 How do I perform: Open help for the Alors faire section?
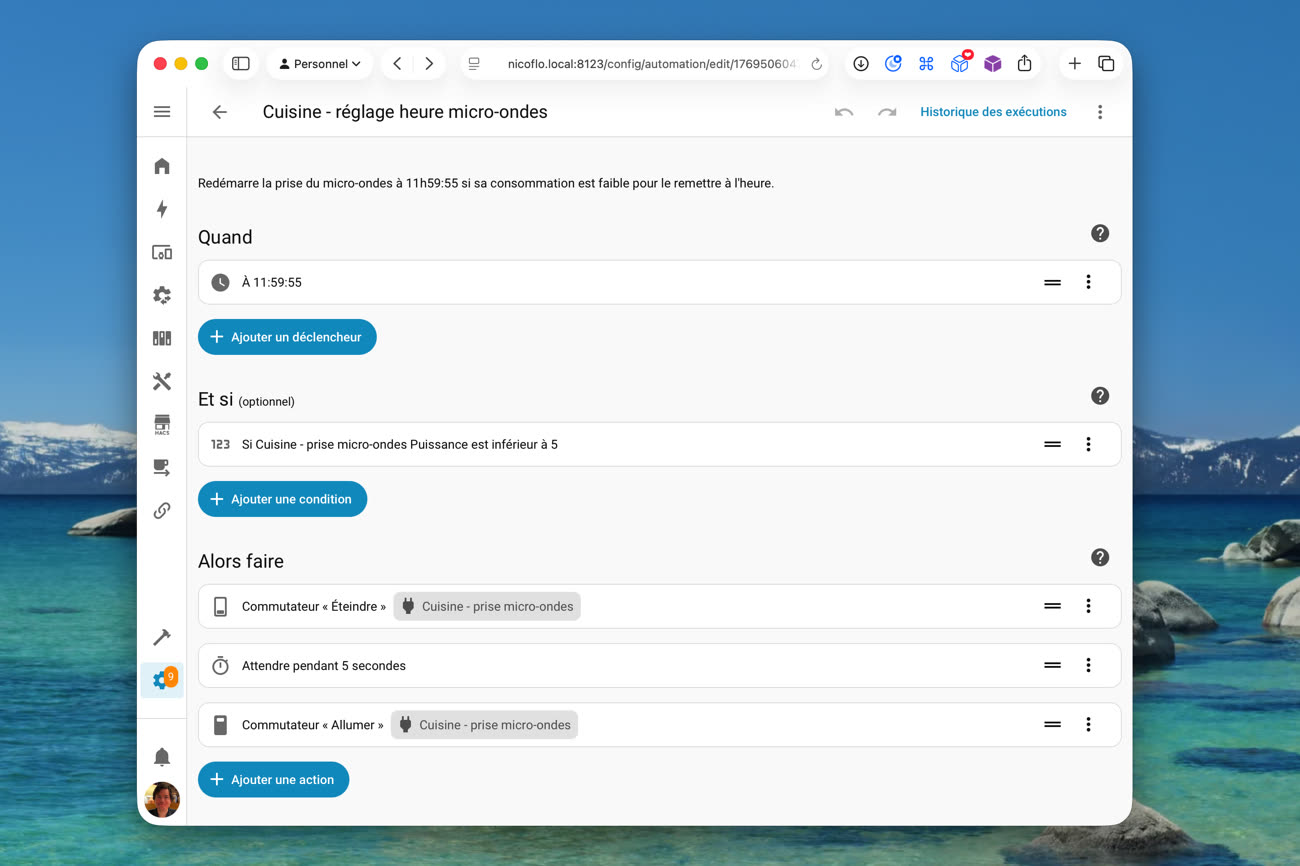pyautogui.click(x=1099, y=558)
